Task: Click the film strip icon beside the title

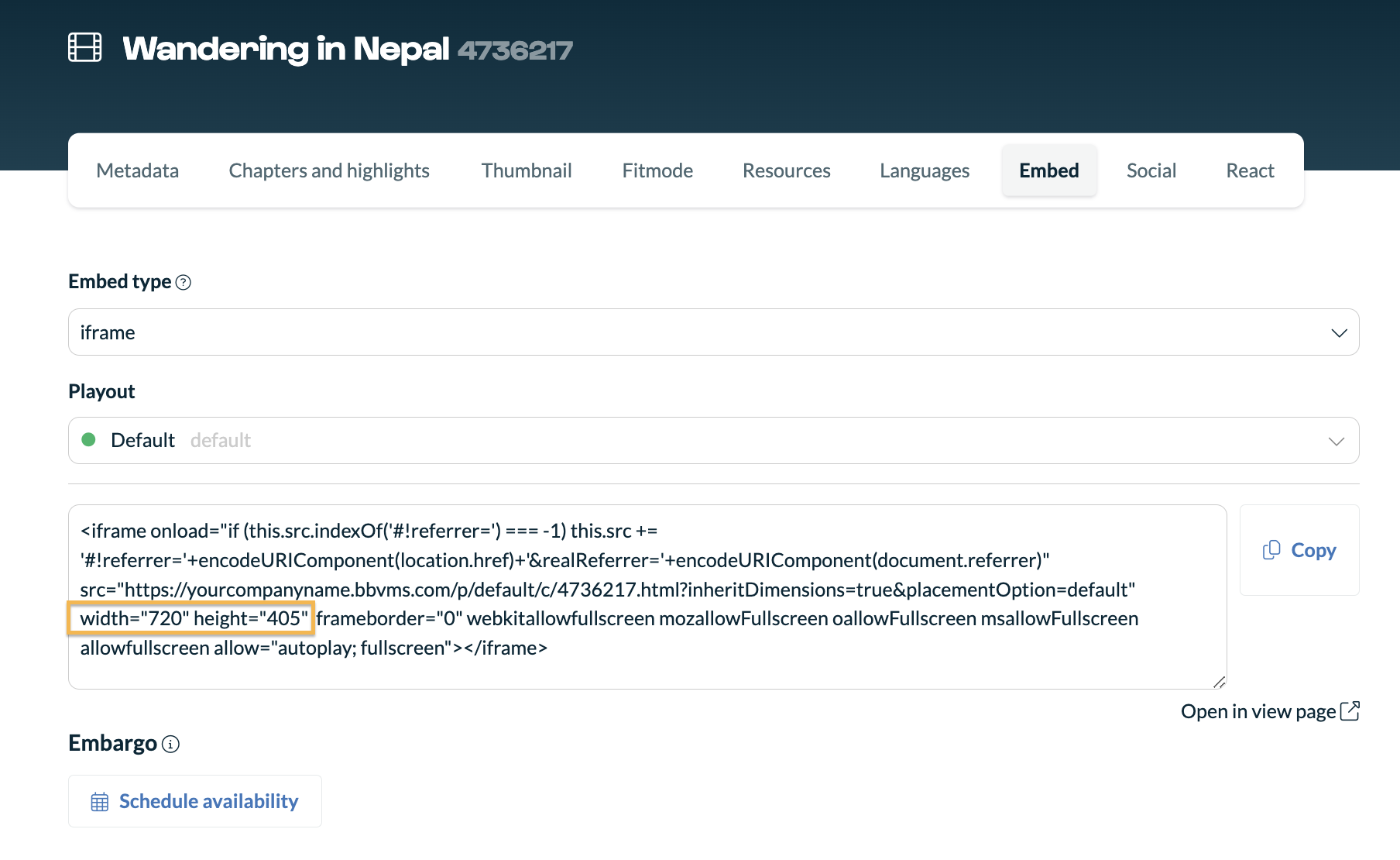Action: tap(84, 47)
